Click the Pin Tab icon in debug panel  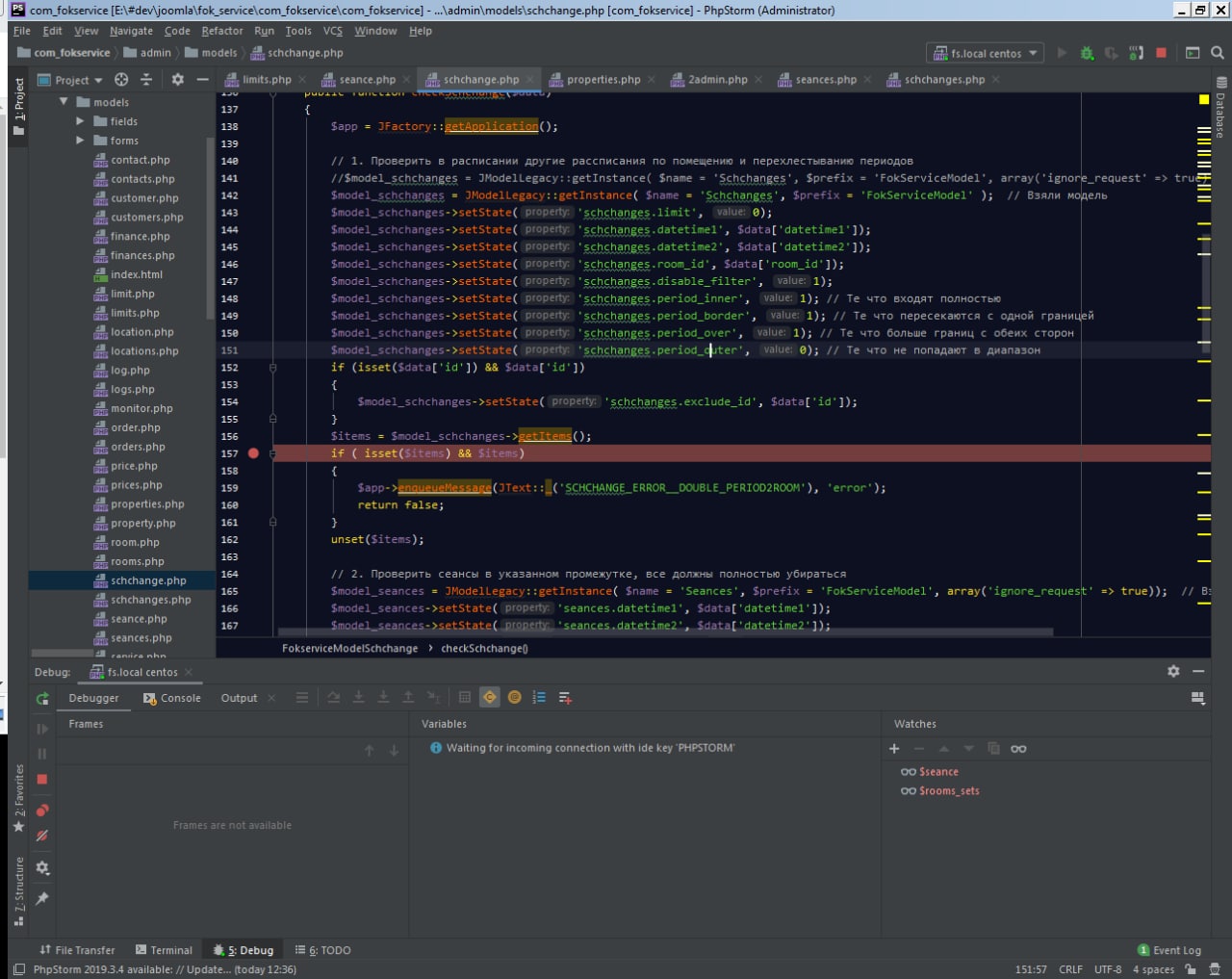pyautogui.click(x=42, y=898)
